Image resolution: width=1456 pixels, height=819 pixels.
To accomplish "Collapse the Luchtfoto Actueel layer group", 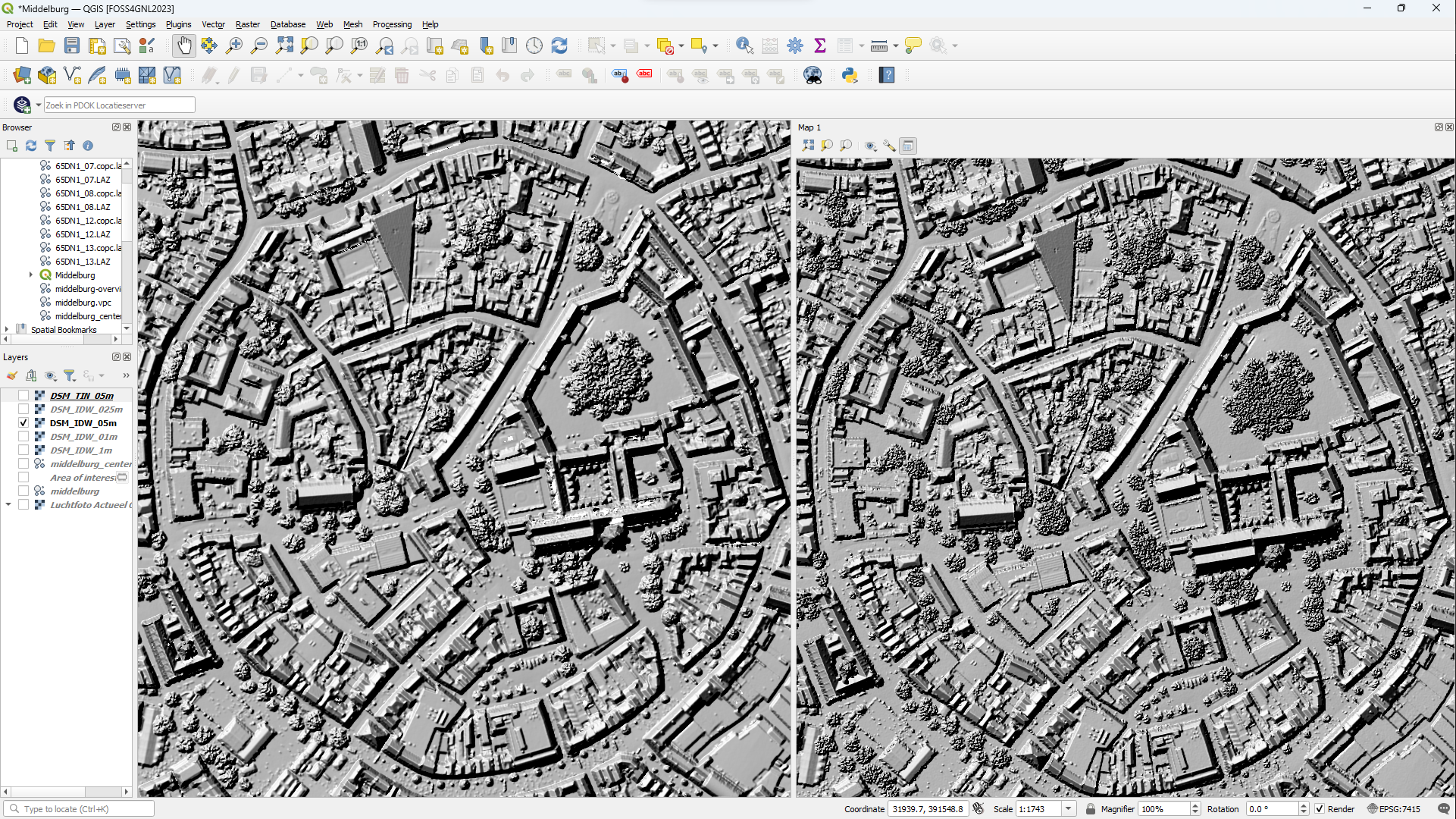I will click(x=9, y=504).
